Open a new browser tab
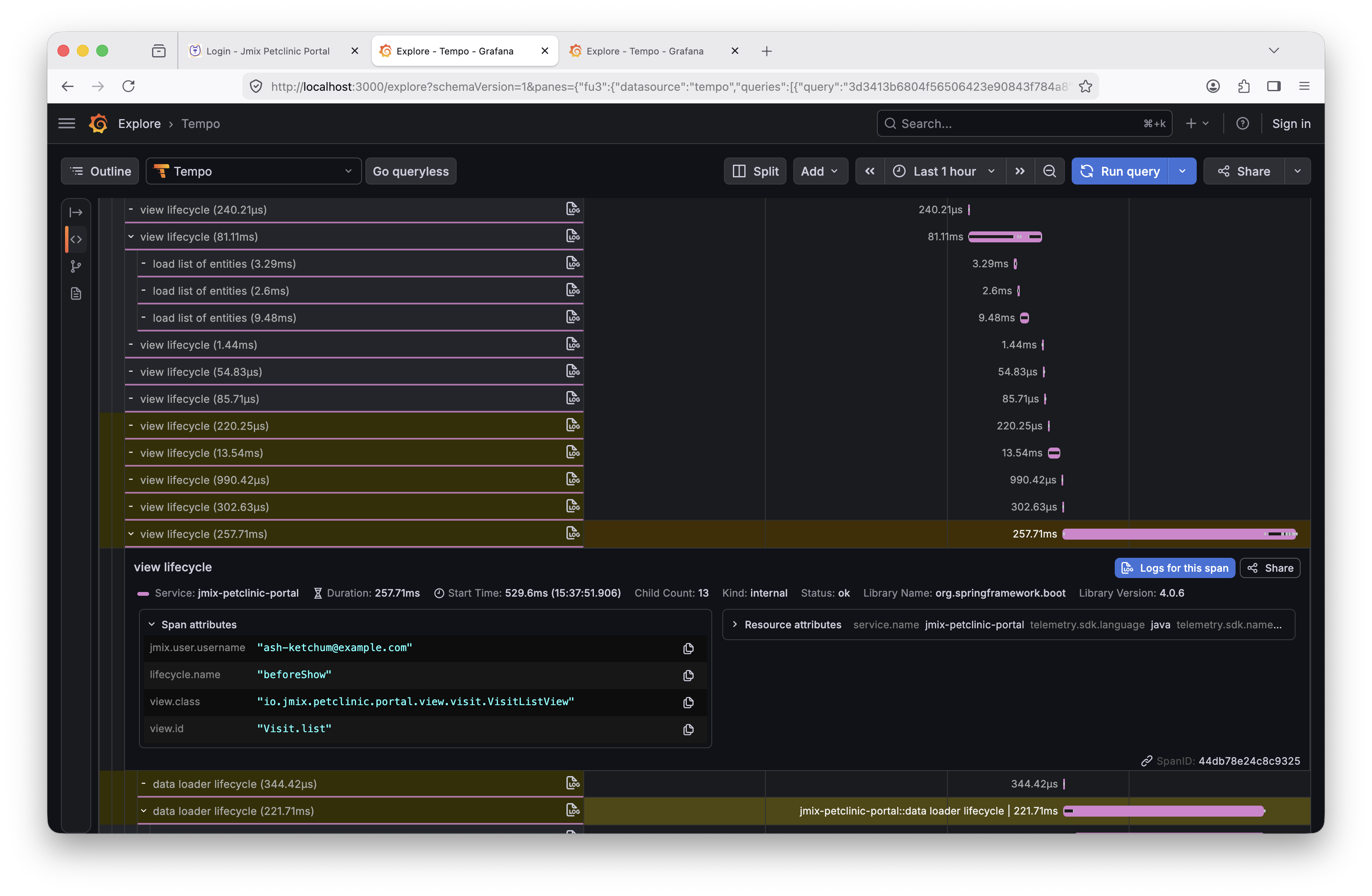The width and height of the screenshot is (1372, 896). click(766, 51)
